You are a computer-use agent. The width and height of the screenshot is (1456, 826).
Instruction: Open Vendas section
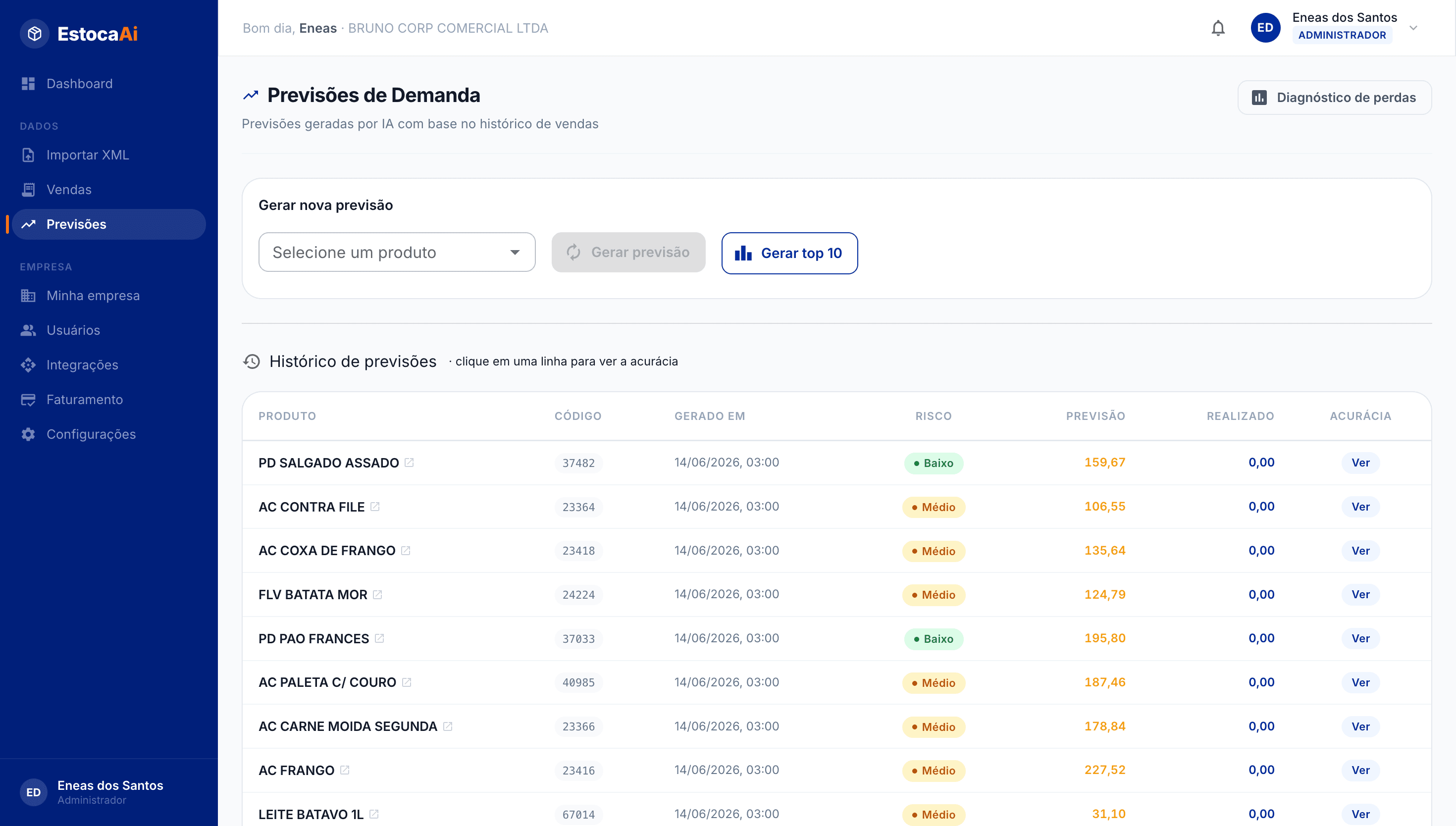(109, 190)
